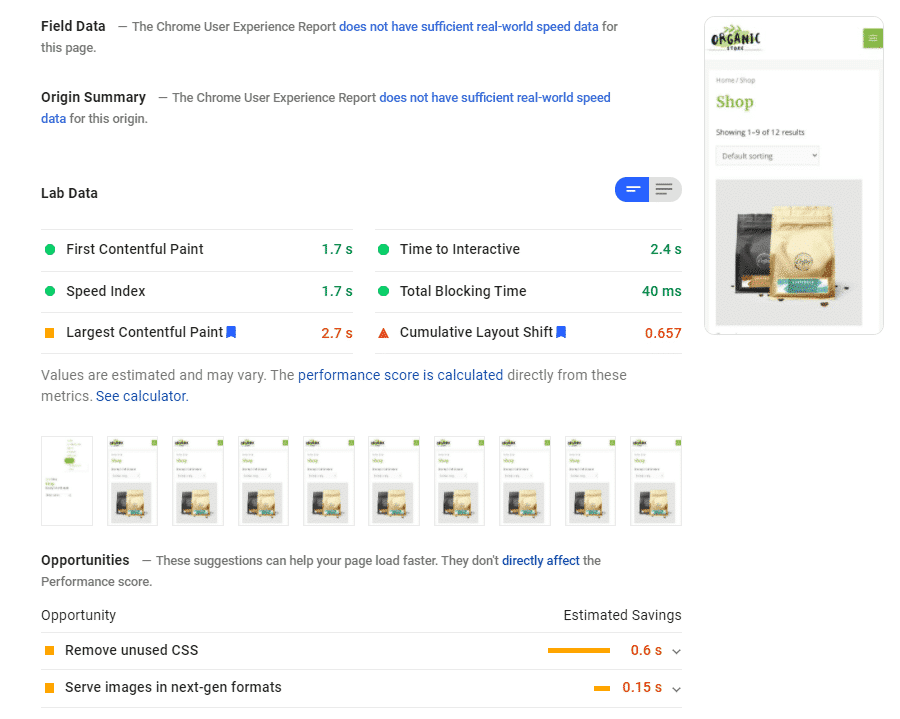The image size is (900, 719).
Task: Click the red triangle beside Cumulative Layout Shift
Action: pos(383,333)
